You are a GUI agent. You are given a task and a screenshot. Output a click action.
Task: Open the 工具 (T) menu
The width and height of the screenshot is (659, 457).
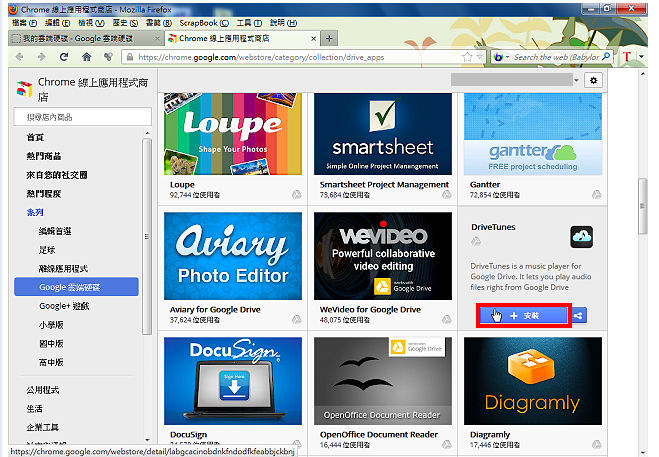[x=249, y=23]
